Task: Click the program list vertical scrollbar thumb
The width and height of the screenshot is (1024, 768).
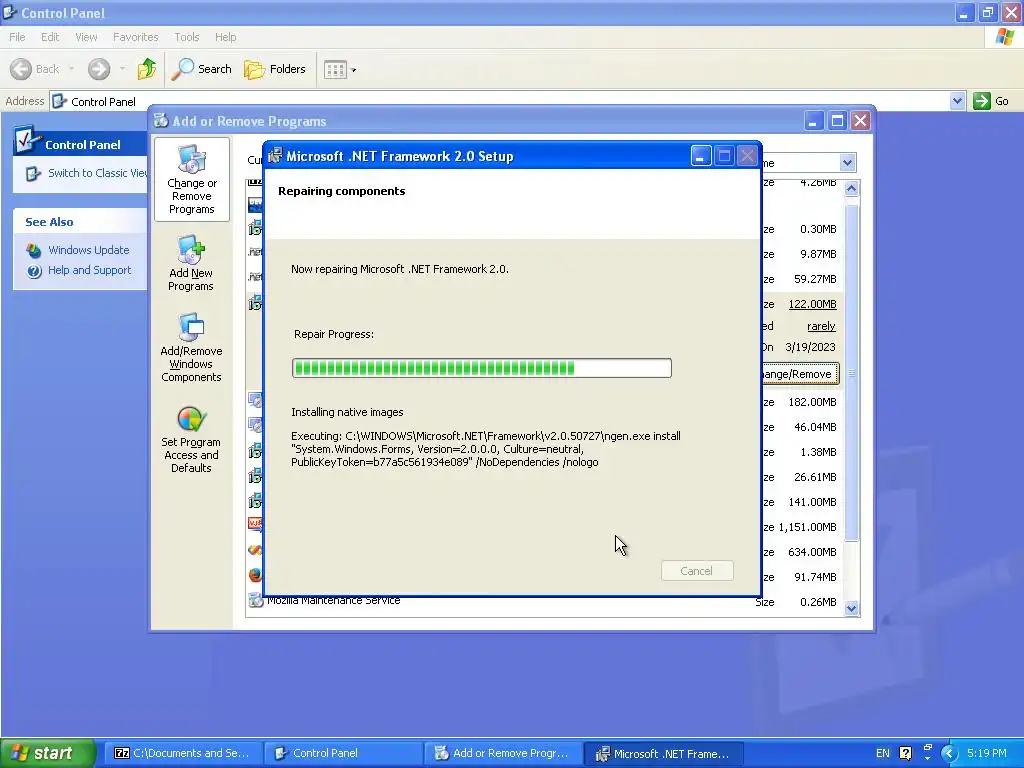Action: tap(851, 372)
